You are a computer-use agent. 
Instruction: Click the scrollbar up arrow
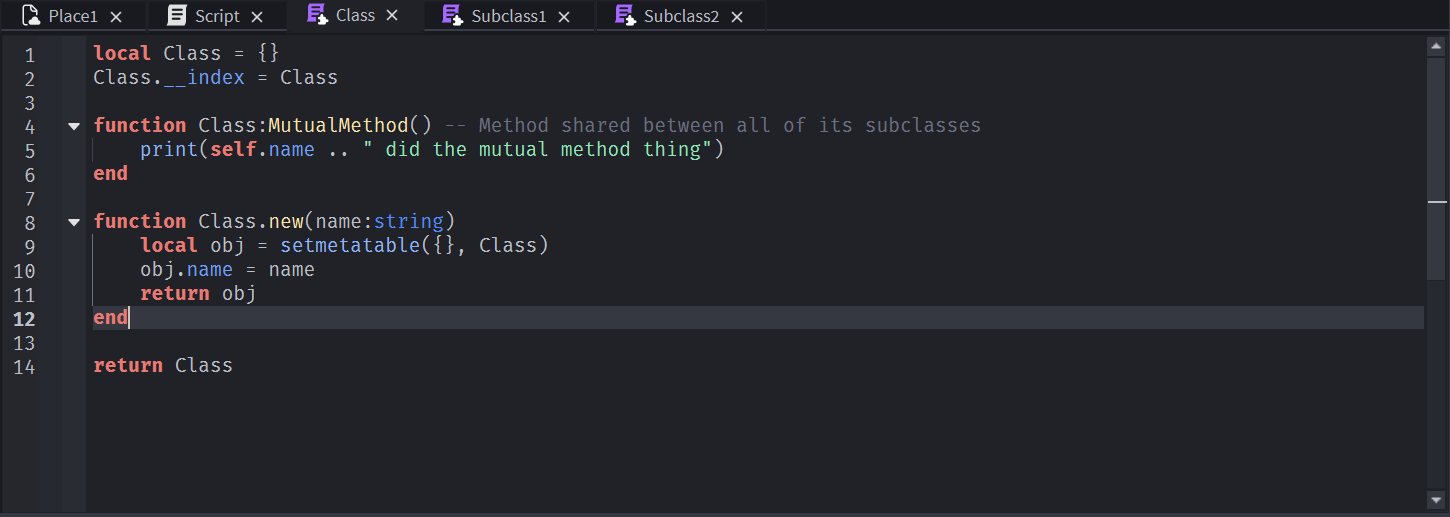coord(1437,46)
